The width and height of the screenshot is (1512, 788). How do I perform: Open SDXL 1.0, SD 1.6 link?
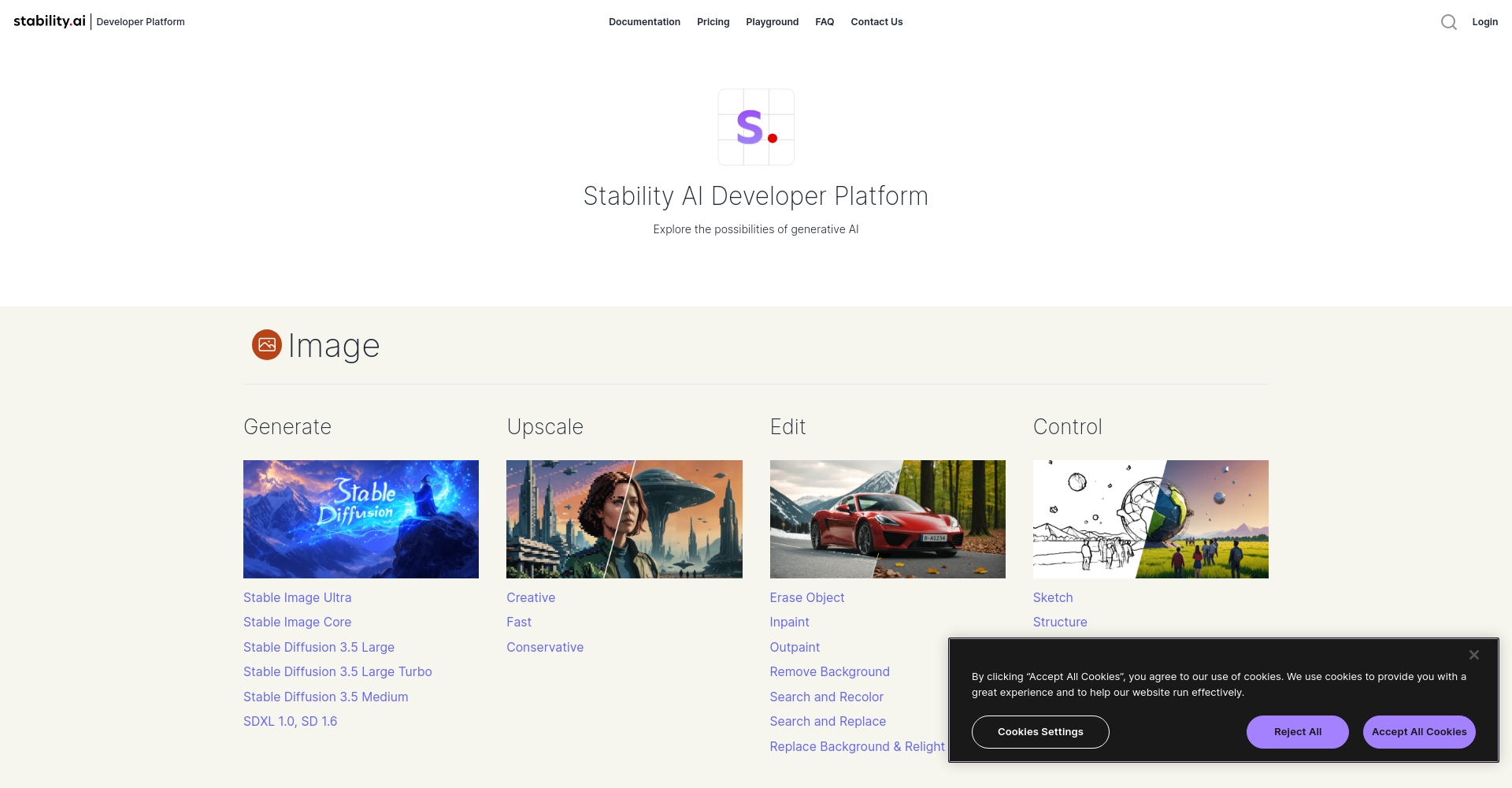tap(290, 721)
